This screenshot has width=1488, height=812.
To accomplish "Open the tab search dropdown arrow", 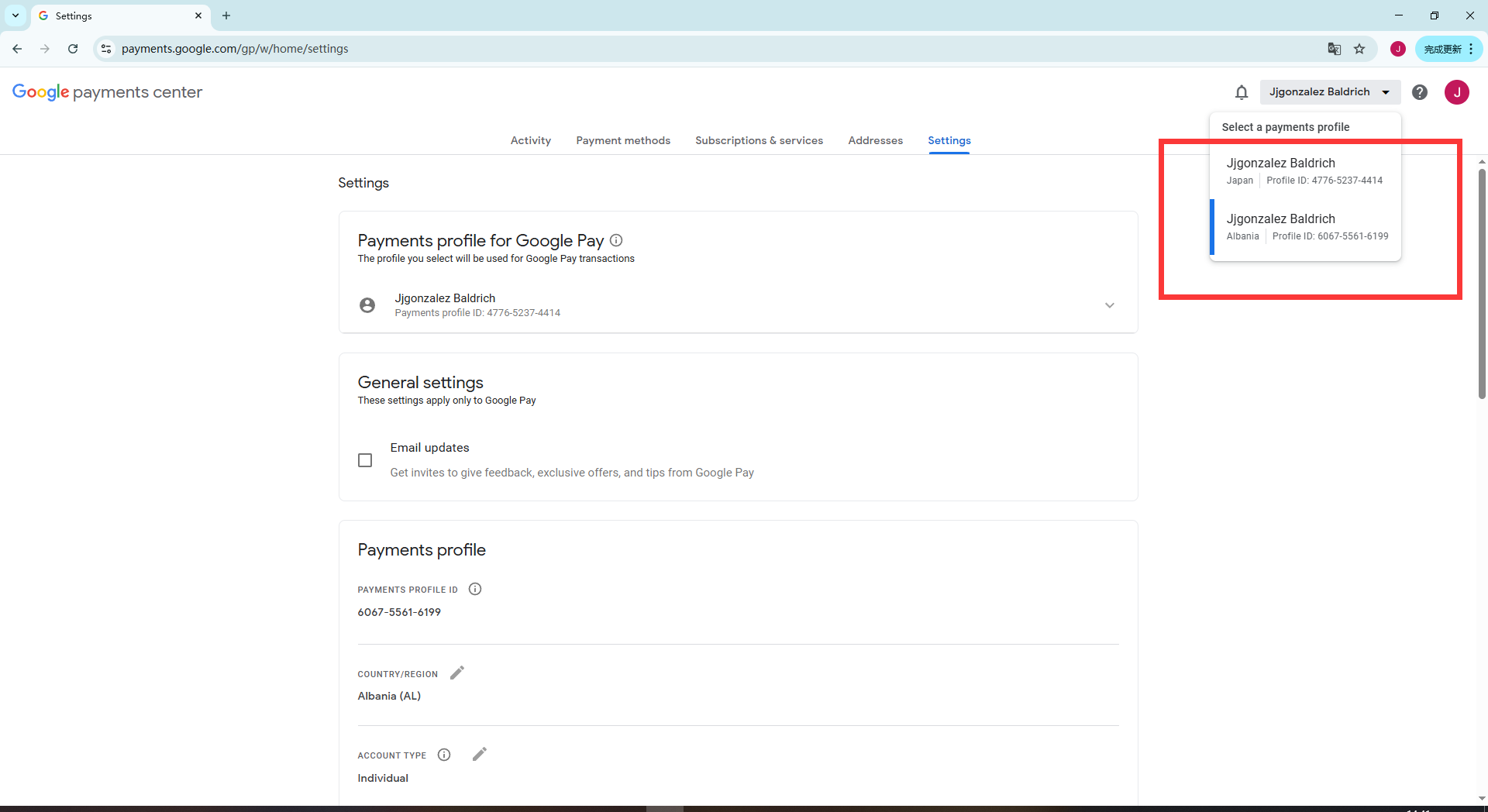I will tap(15, 15).
